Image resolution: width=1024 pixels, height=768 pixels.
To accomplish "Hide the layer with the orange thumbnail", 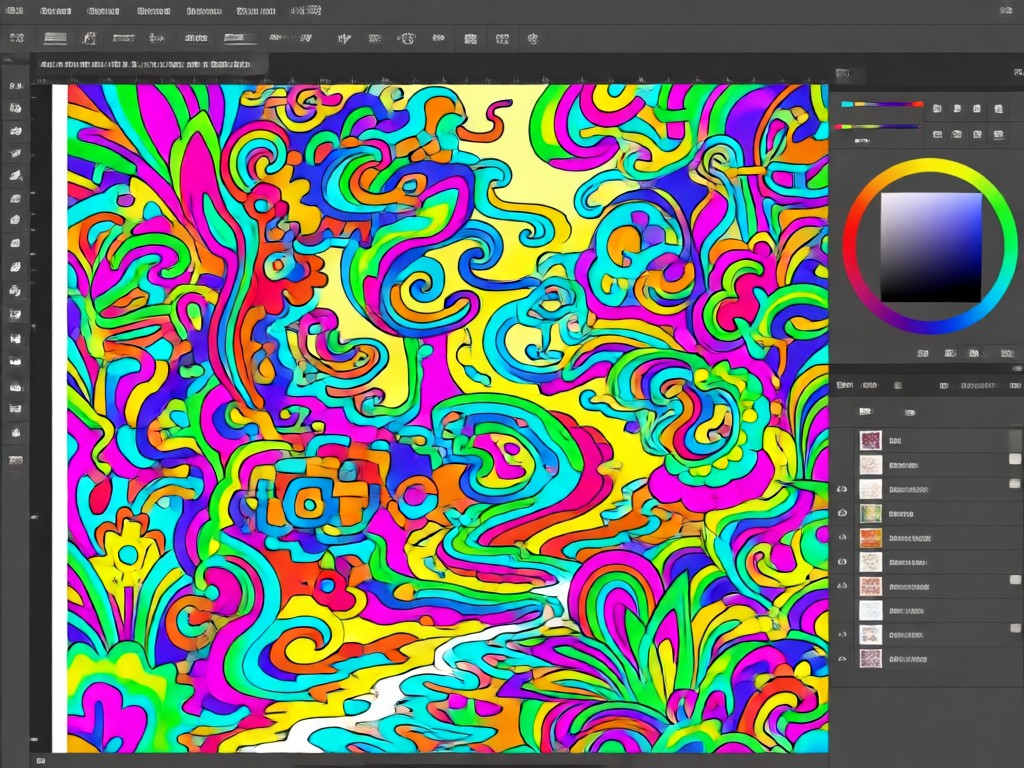I will 842,537.
